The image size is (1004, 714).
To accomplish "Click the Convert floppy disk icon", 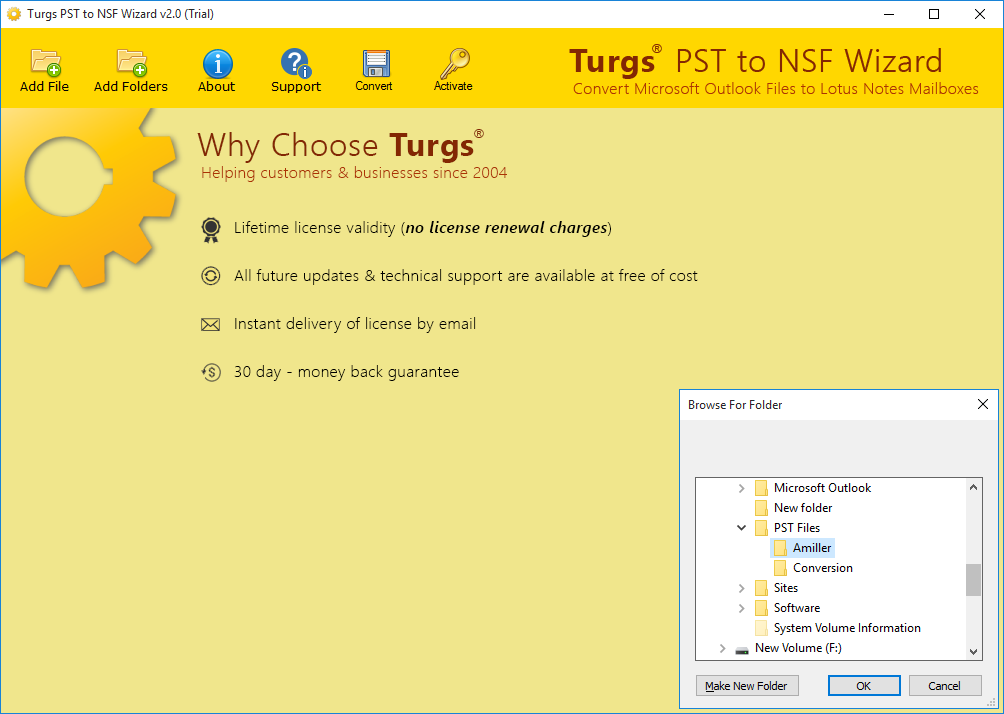I will [376, 64].
